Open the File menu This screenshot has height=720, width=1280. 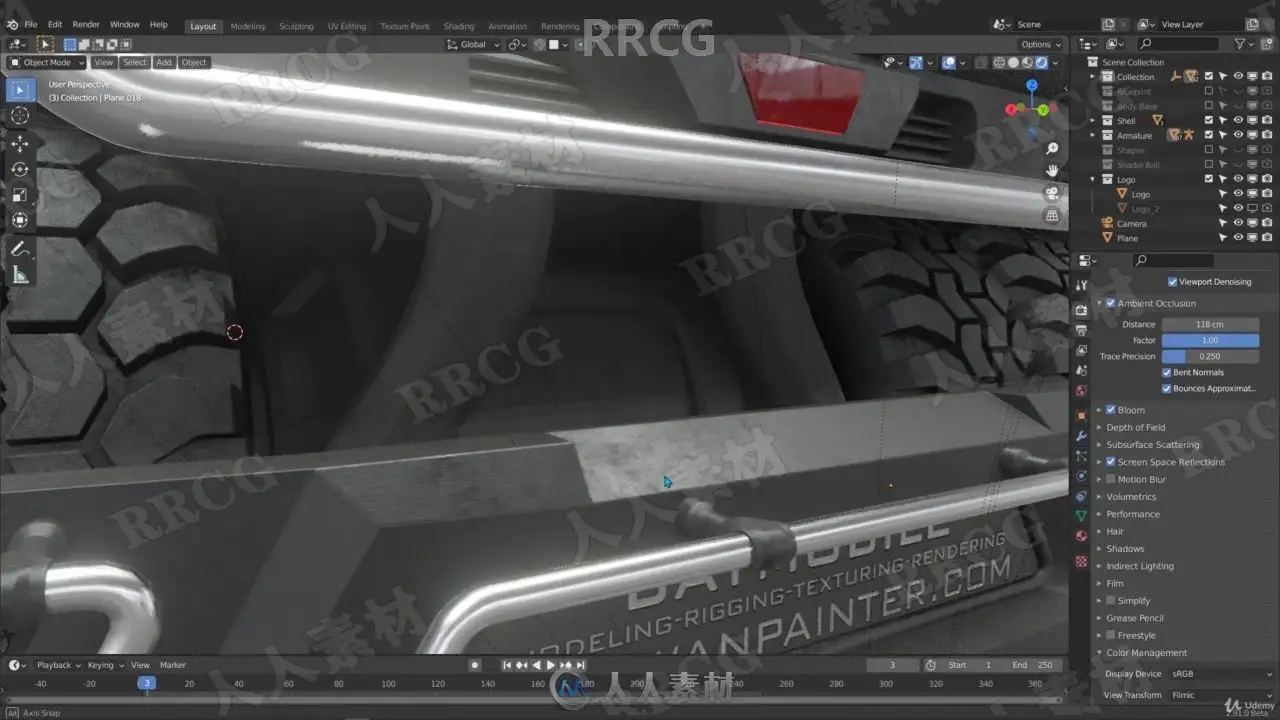coord(31,24)
